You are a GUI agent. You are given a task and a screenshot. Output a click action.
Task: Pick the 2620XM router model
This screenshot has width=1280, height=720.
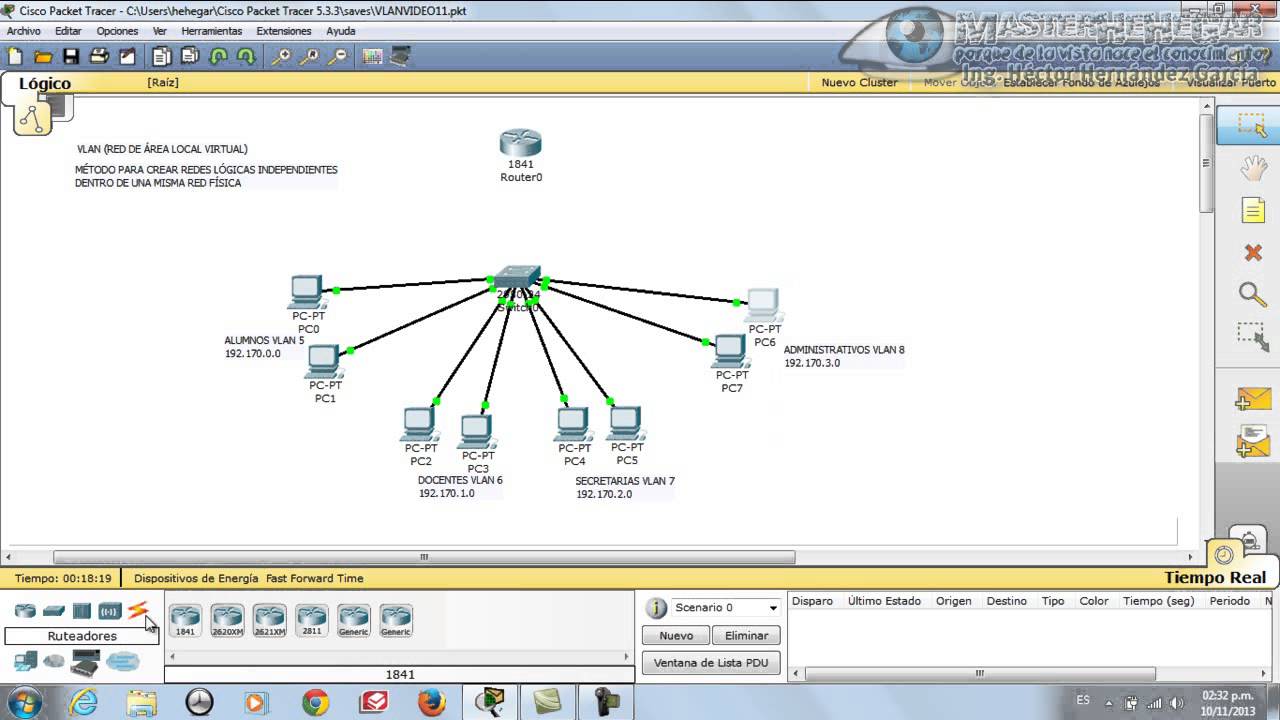(227, 620)
